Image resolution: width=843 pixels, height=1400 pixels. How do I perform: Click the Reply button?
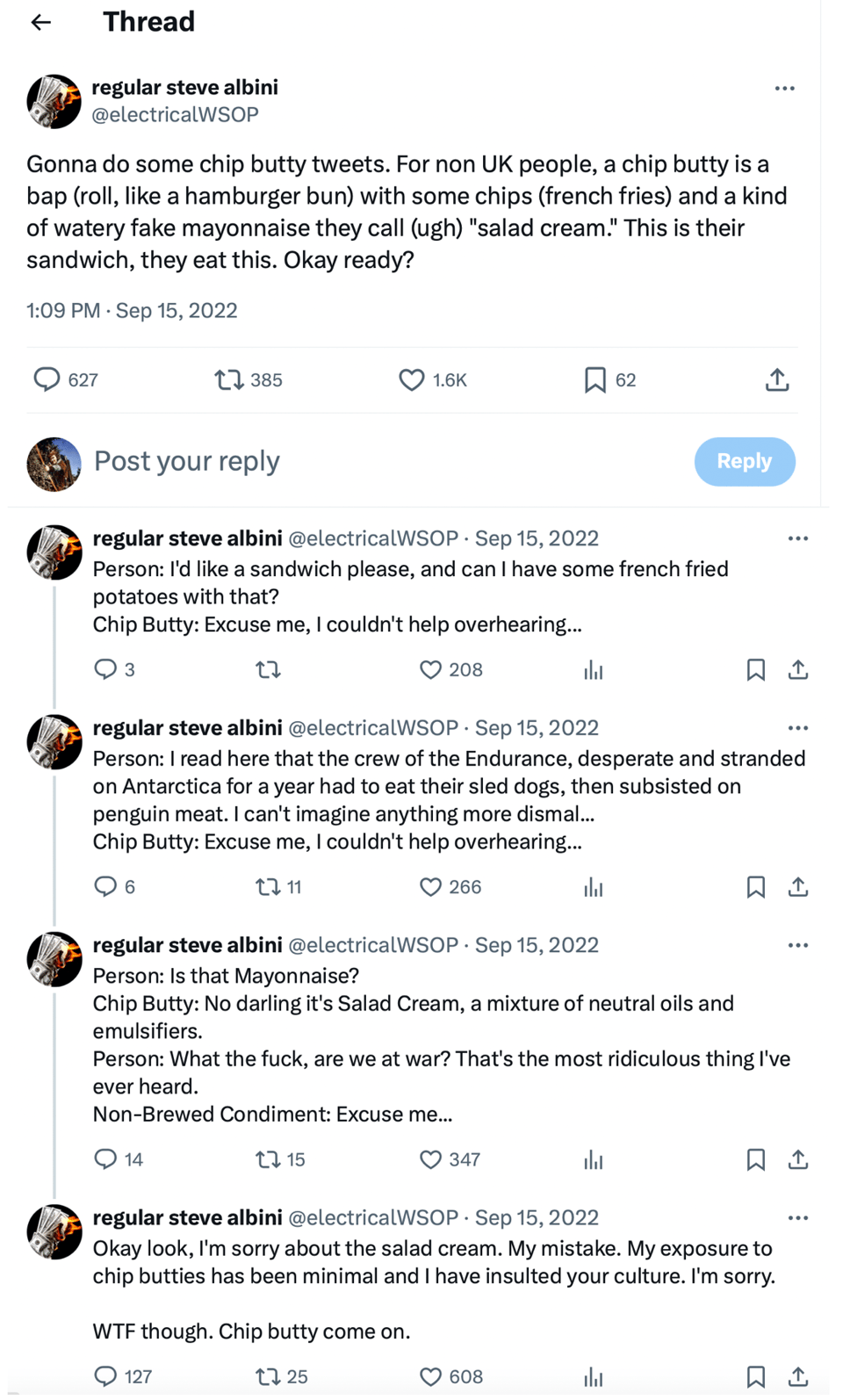(744, 462)
